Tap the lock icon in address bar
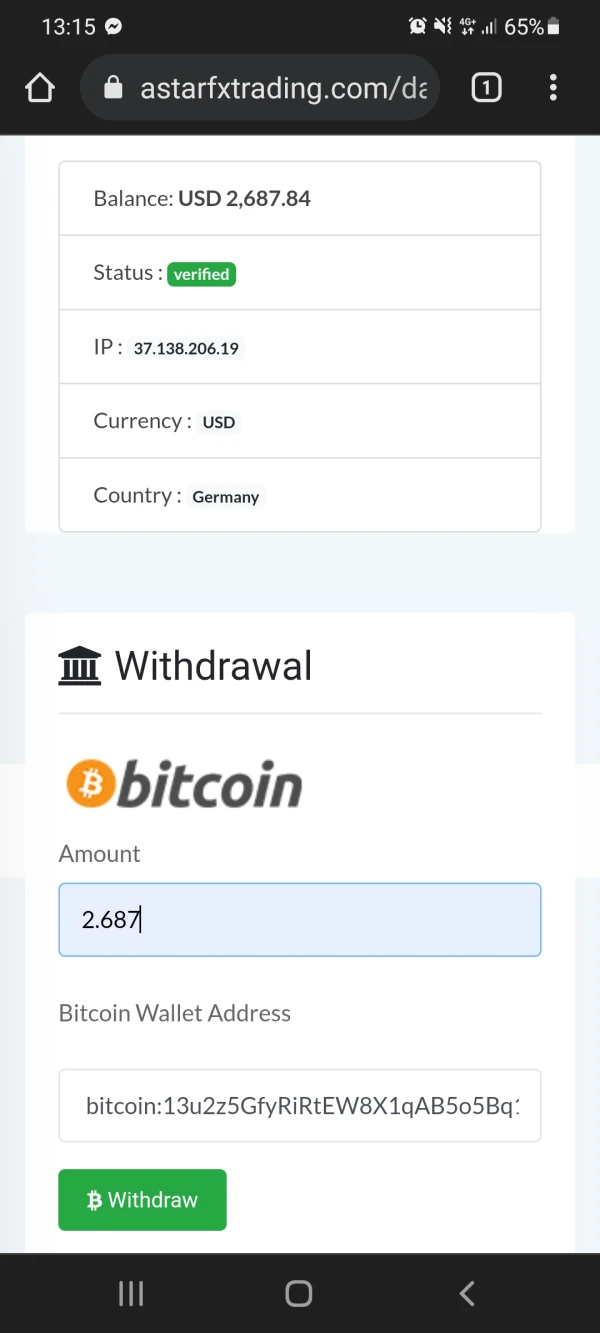Screen dimensions: 600x1333 click(x=113, y=88)
